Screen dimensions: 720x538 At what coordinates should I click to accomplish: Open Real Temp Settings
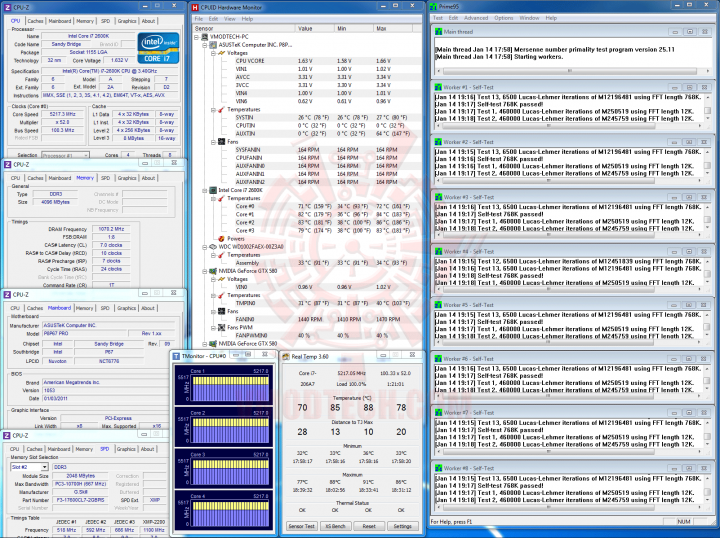(403, 526)
